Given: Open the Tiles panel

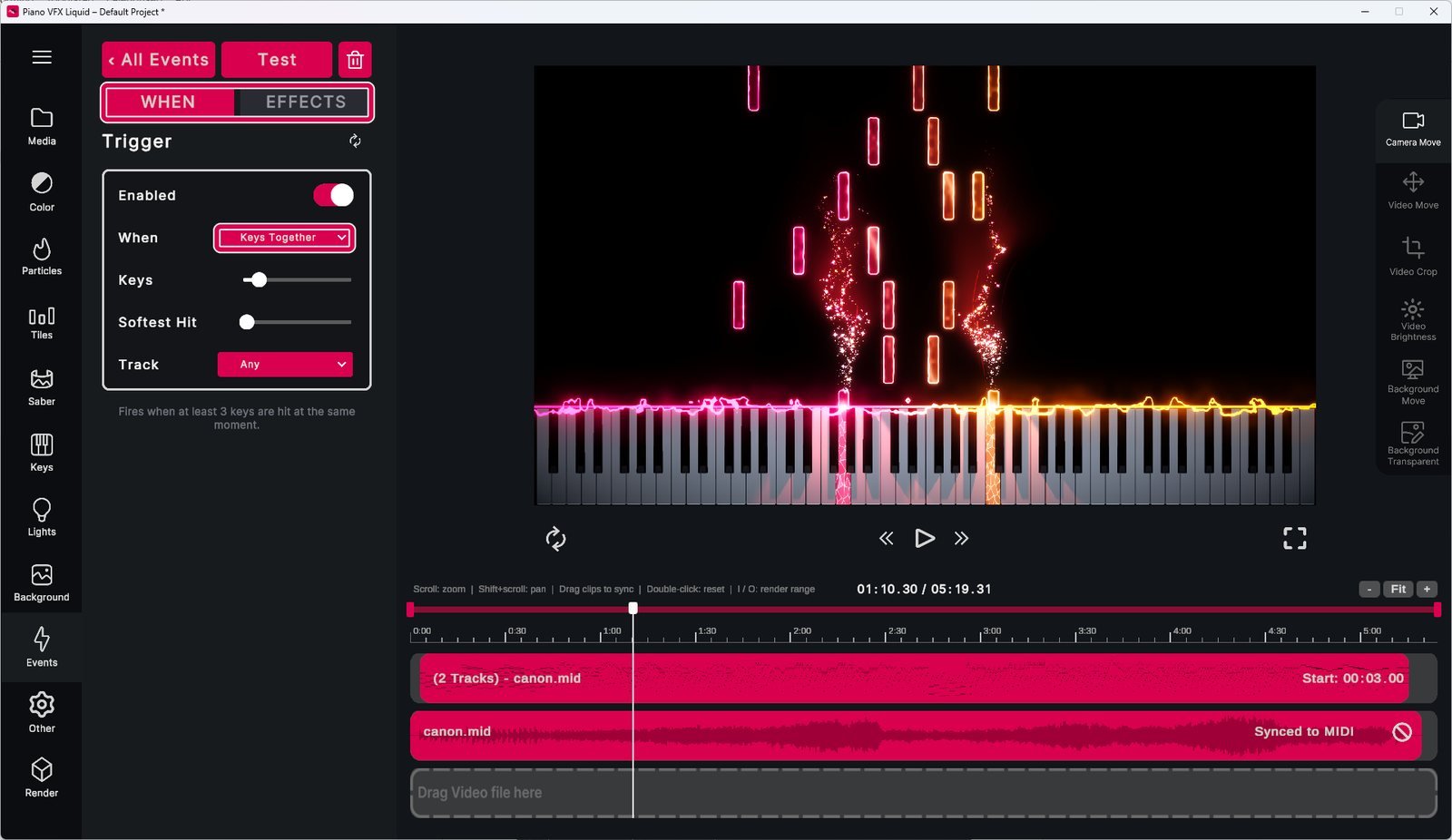Looking at the screenshot, I should pyautogui.click(x=42, y=323).
